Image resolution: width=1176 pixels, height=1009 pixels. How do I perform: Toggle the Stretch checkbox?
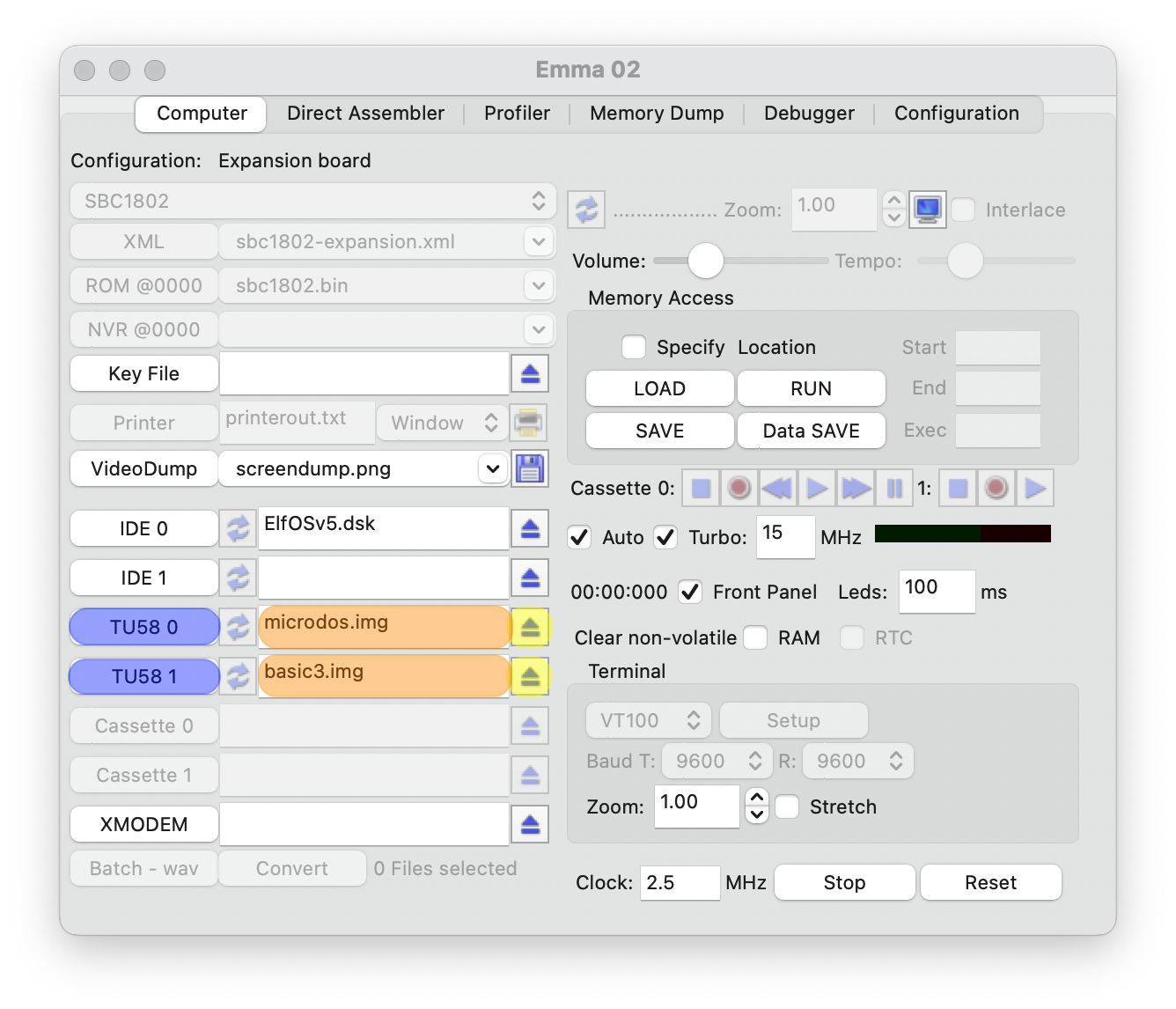click(x=788, y=806)
